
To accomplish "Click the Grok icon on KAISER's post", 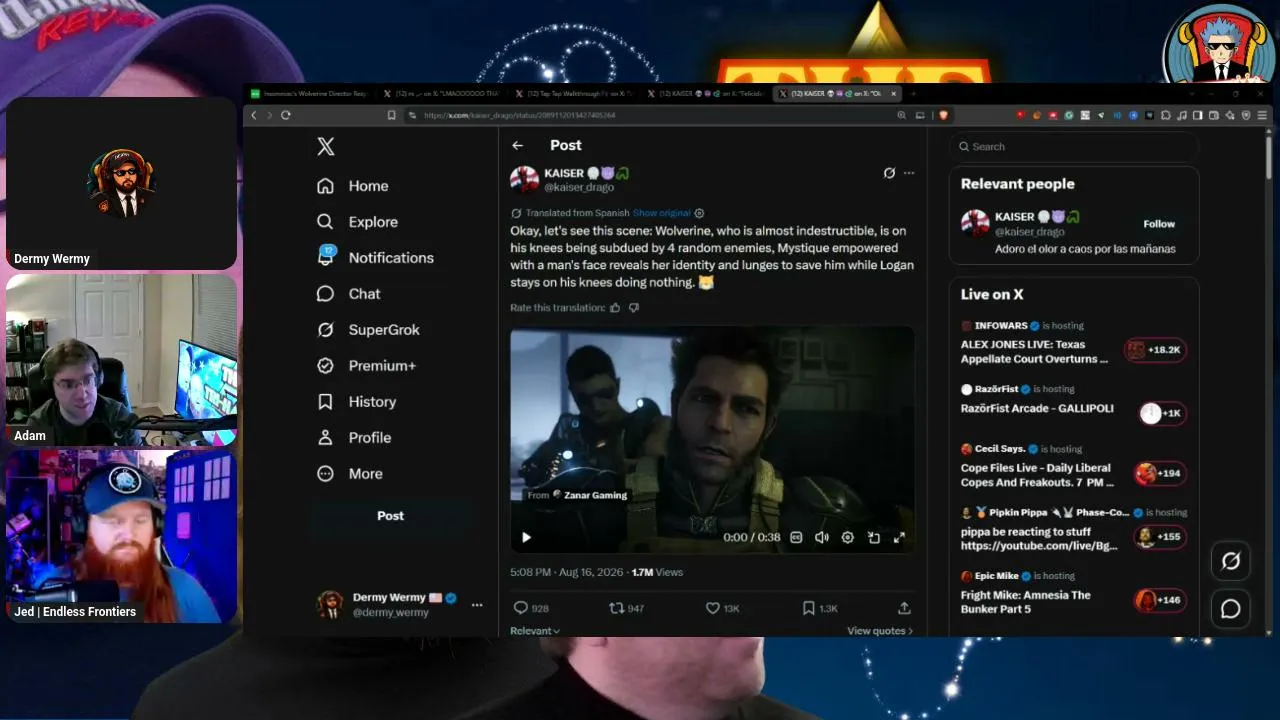I will point(889,173).
